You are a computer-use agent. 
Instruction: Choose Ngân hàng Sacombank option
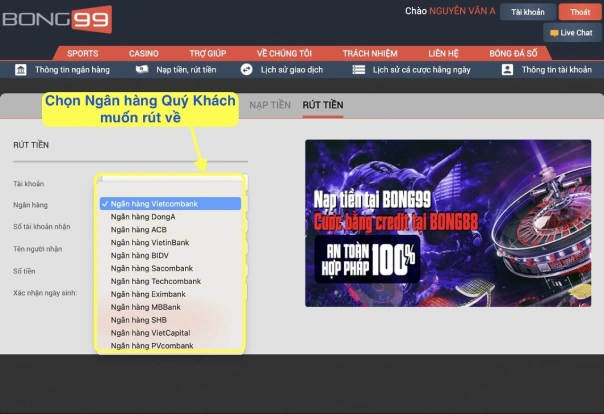(x=170, y=268)
